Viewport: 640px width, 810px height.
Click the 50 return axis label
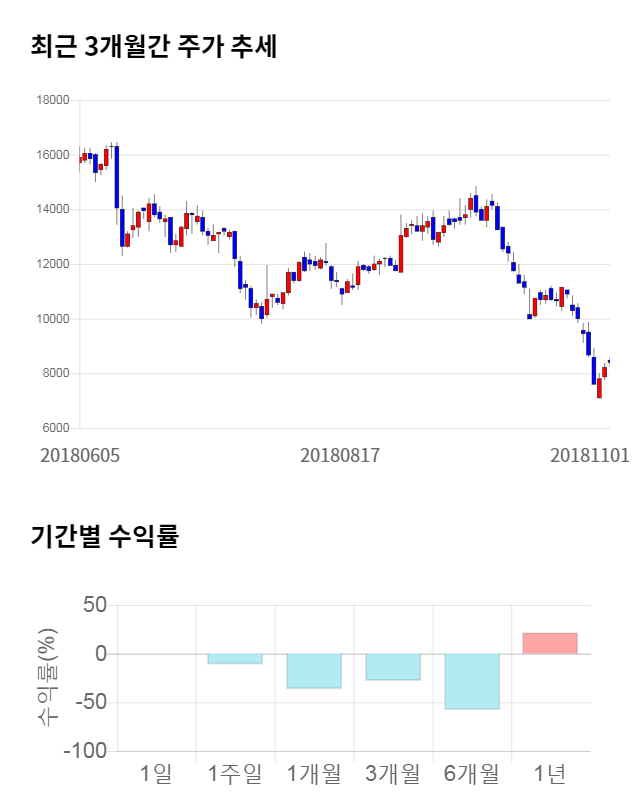[x=95, y=605]
